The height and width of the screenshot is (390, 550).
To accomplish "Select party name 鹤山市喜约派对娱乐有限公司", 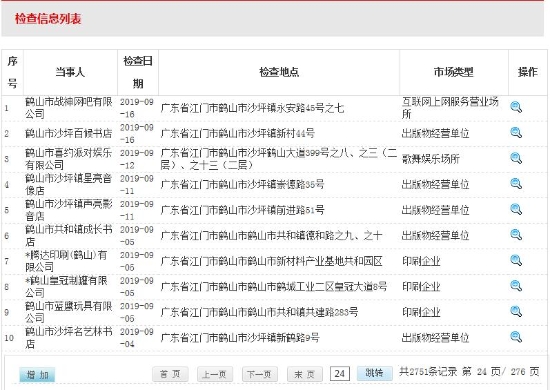I will 68,159.
